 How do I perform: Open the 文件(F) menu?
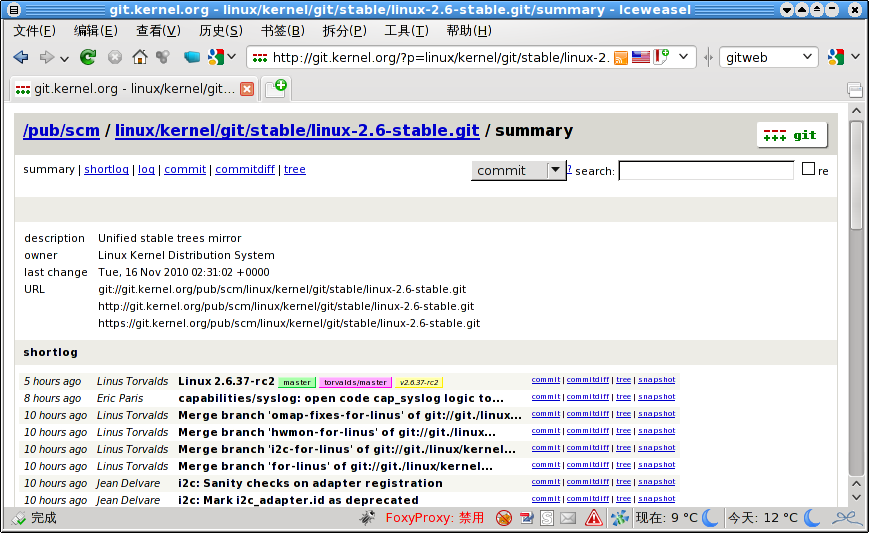tap(34, 31)
